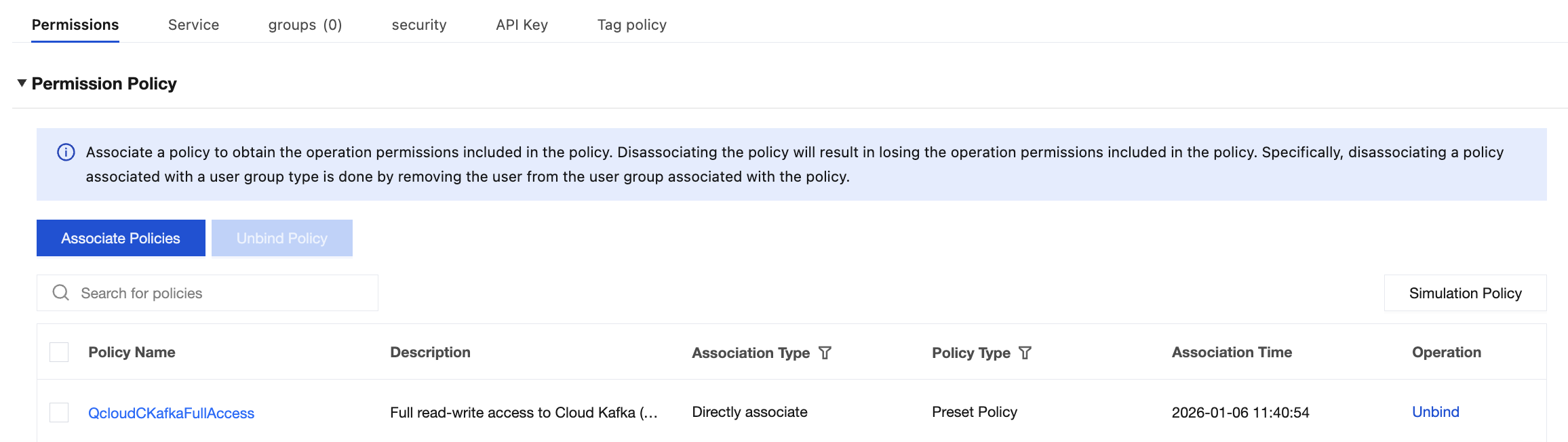1568x442 pixels.
Task: Open the groups (0) tab
Action: coord(305,25)
